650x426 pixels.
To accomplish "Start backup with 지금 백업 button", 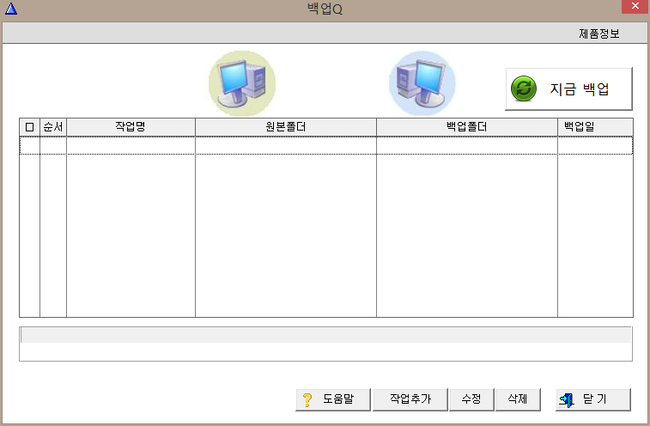I will [x=569, y=89].
